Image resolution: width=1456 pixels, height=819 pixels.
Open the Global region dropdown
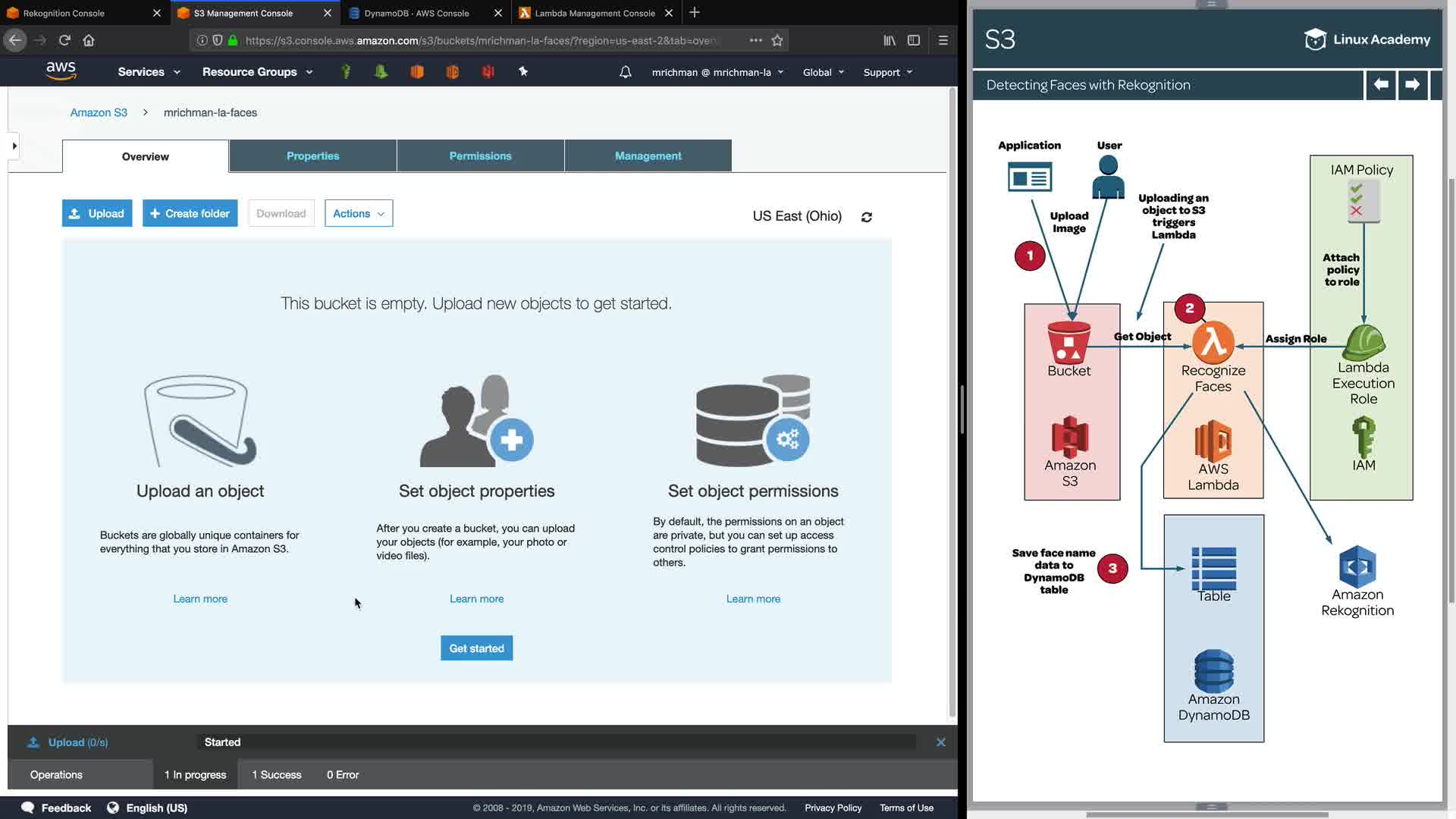point(823,72)
